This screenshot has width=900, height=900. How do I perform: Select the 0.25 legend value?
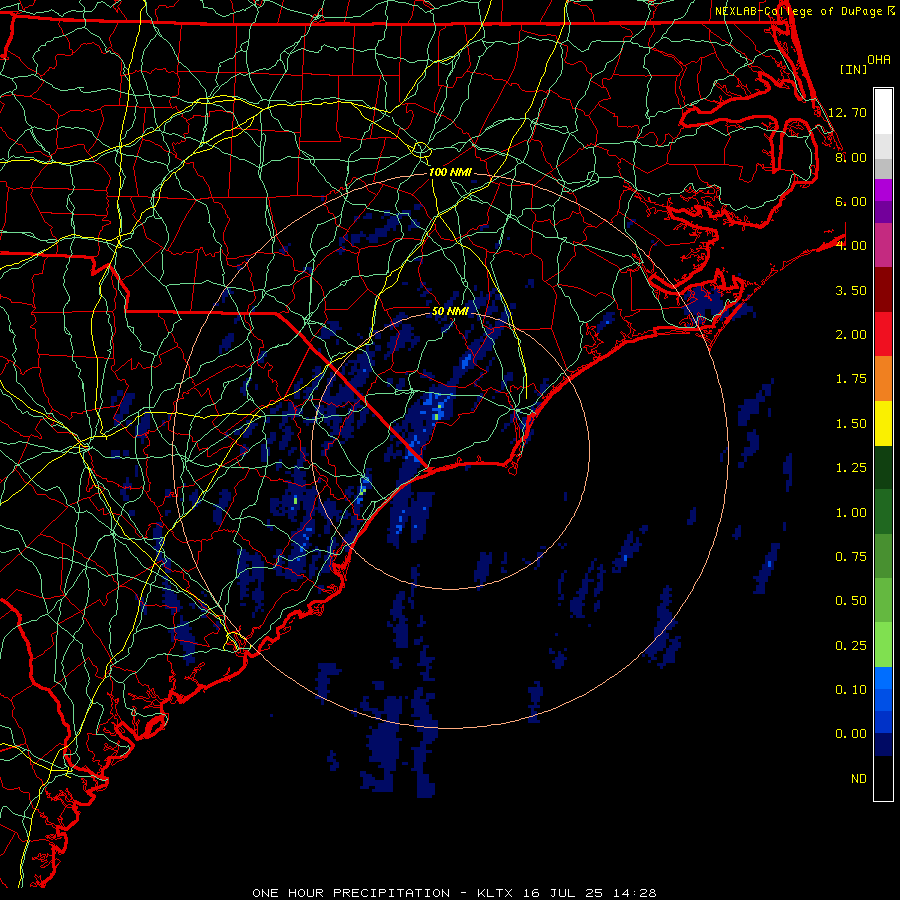click(x=851, y=646)
